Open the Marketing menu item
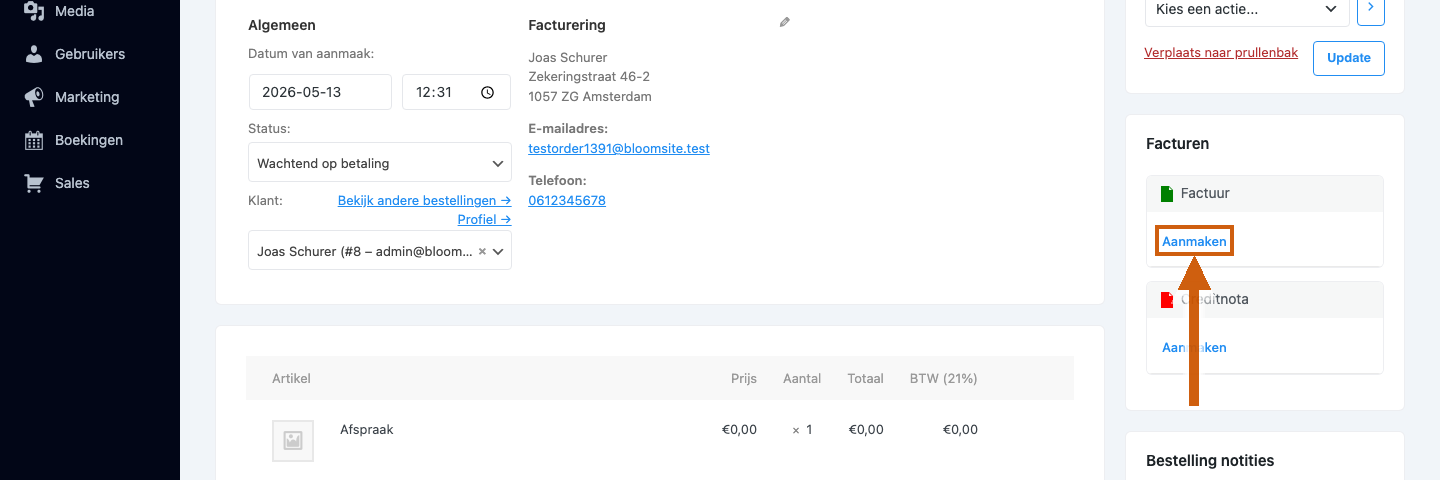Image resolution: width=1440 pixels, height=480 pixels. click(87, 97)
